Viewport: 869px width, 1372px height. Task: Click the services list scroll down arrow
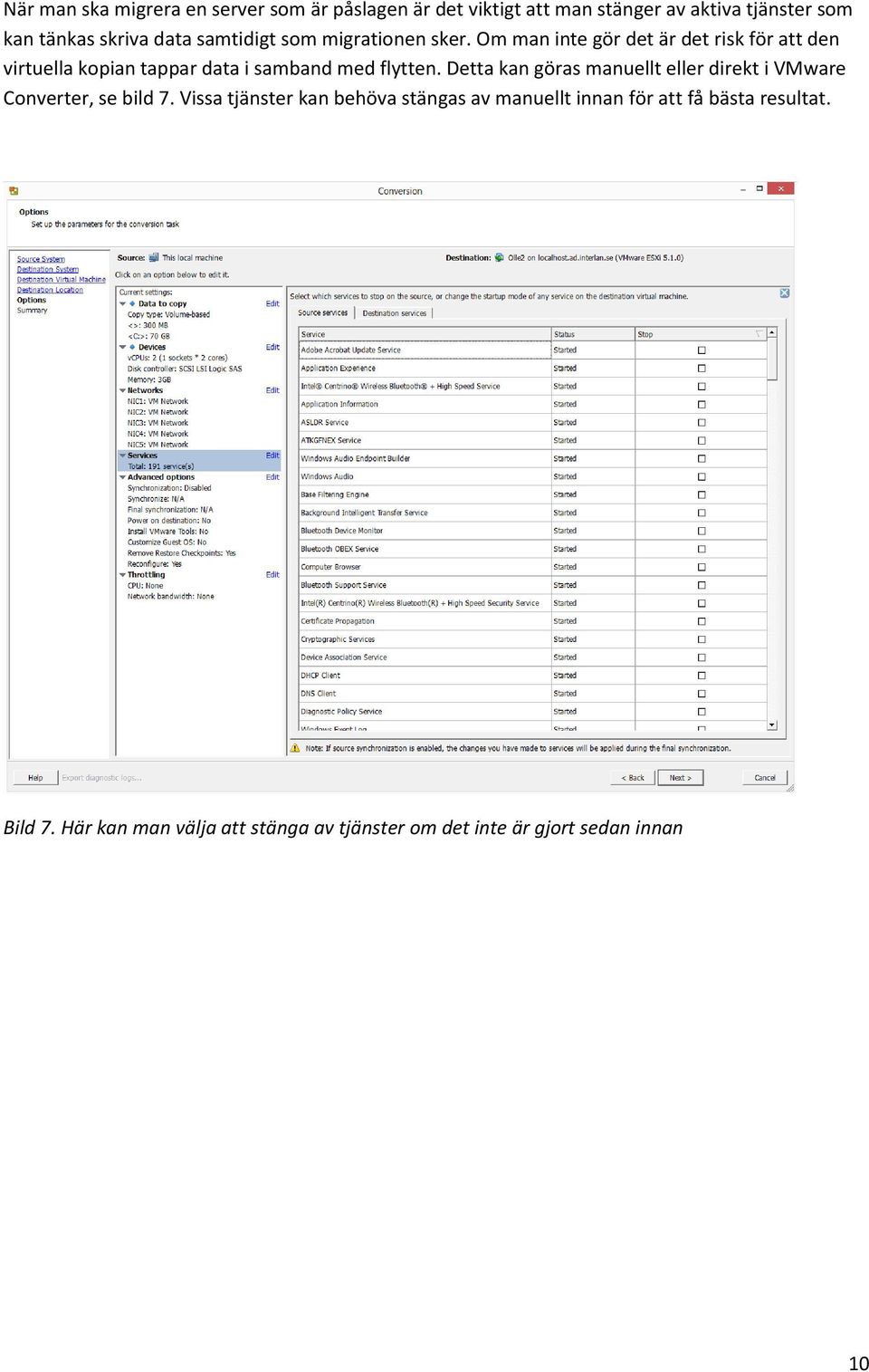pyautogui.click(x=772, y=725)
